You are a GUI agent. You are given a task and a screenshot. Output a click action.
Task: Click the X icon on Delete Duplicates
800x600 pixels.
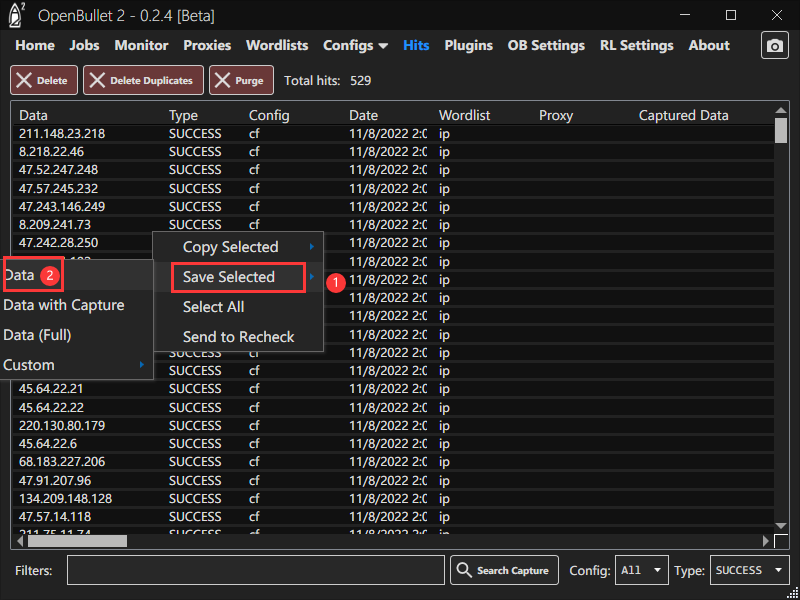(97, 80)
